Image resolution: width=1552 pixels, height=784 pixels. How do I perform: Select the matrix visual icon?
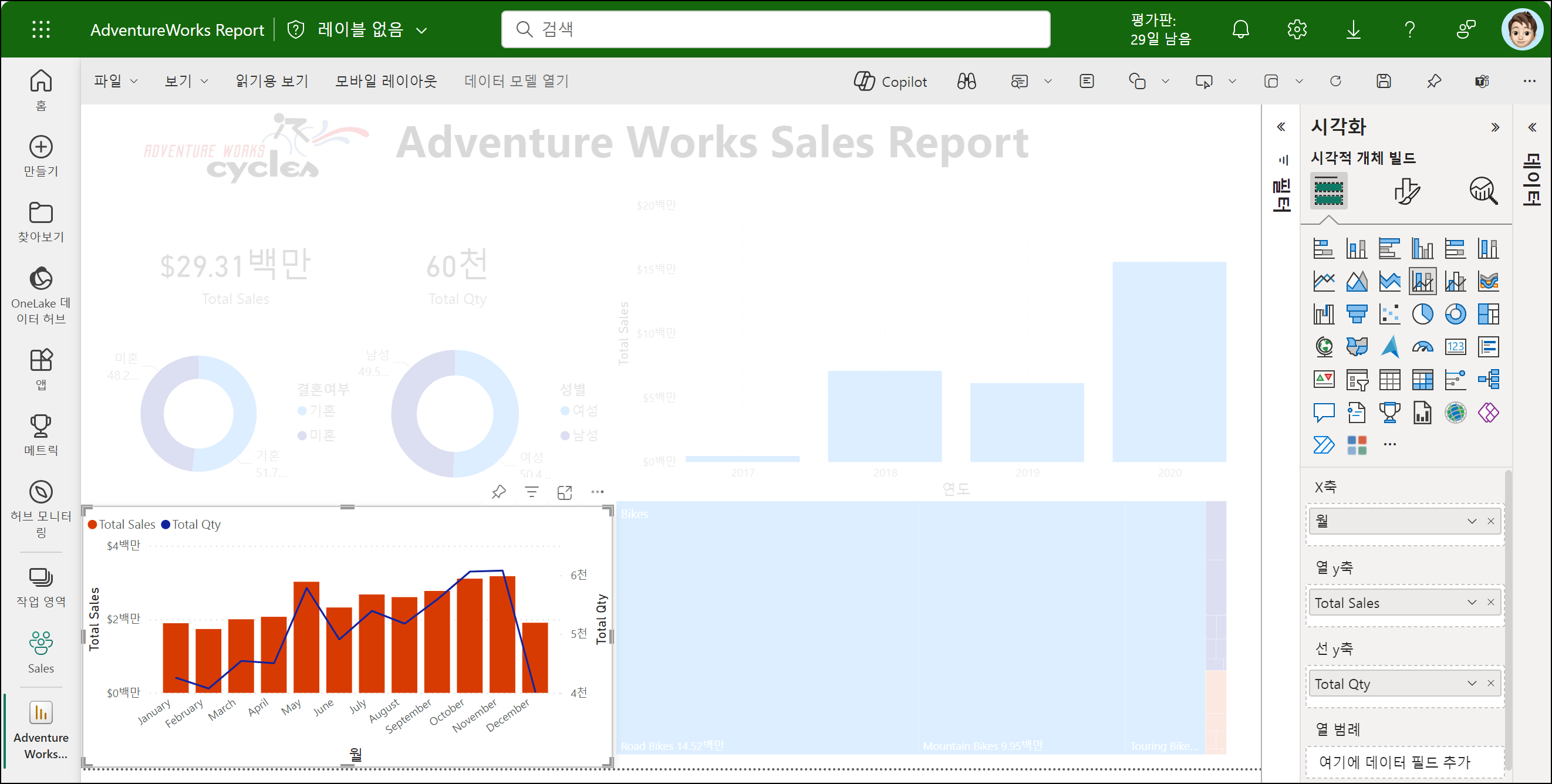[x=1422, y=380]
